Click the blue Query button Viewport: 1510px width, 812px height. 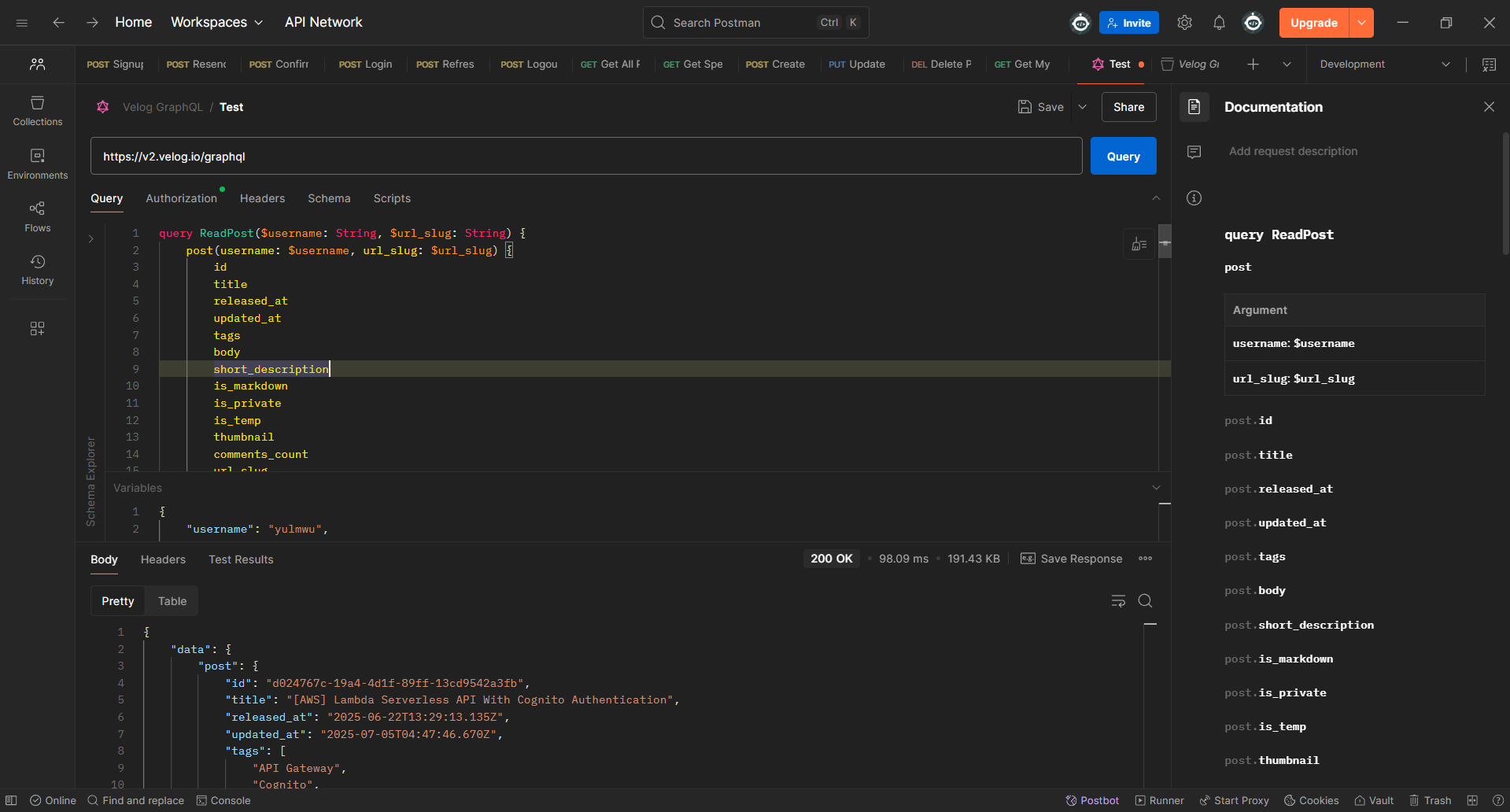coord(1123,157)
